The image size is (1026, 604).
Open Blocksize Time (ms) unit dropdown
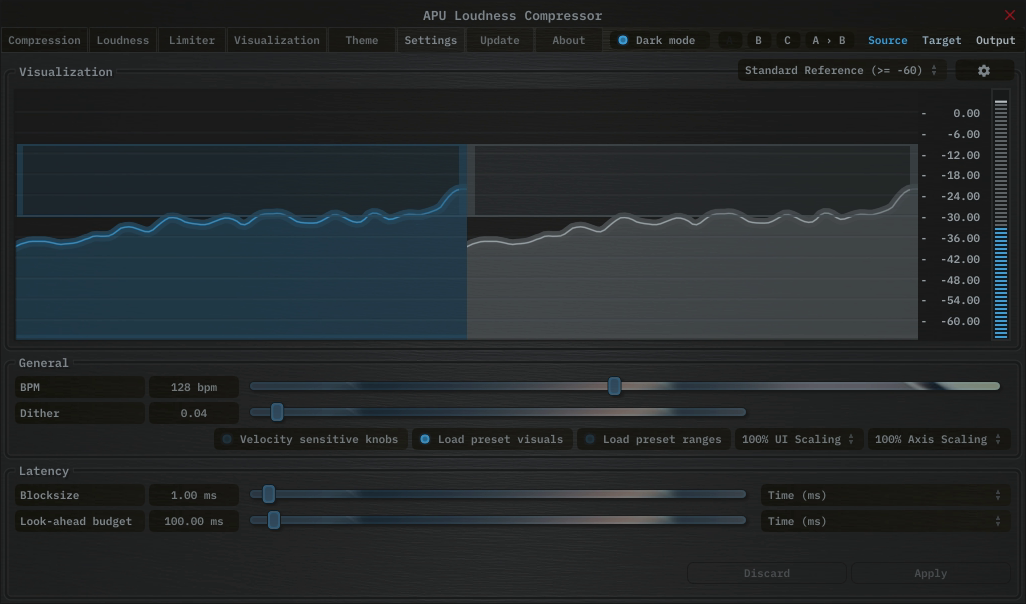point(884,495)
